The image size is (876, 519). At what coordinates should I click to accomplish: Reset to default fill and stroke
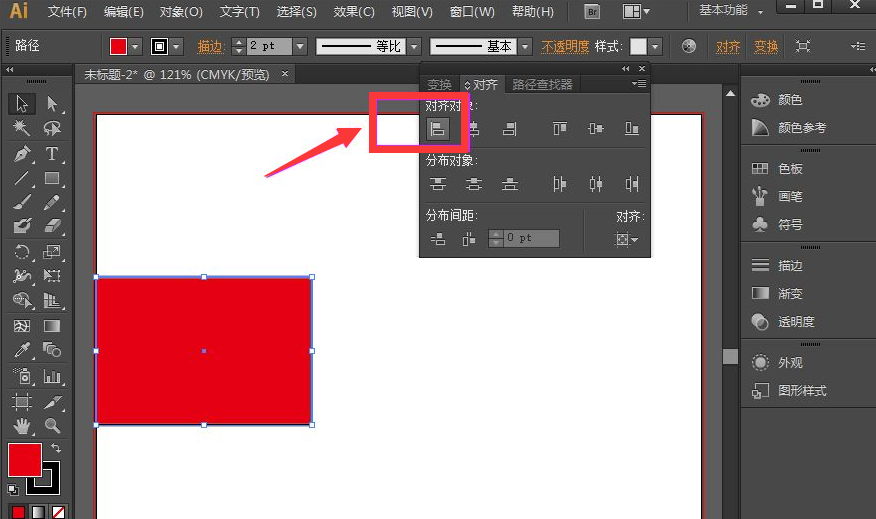13,490
